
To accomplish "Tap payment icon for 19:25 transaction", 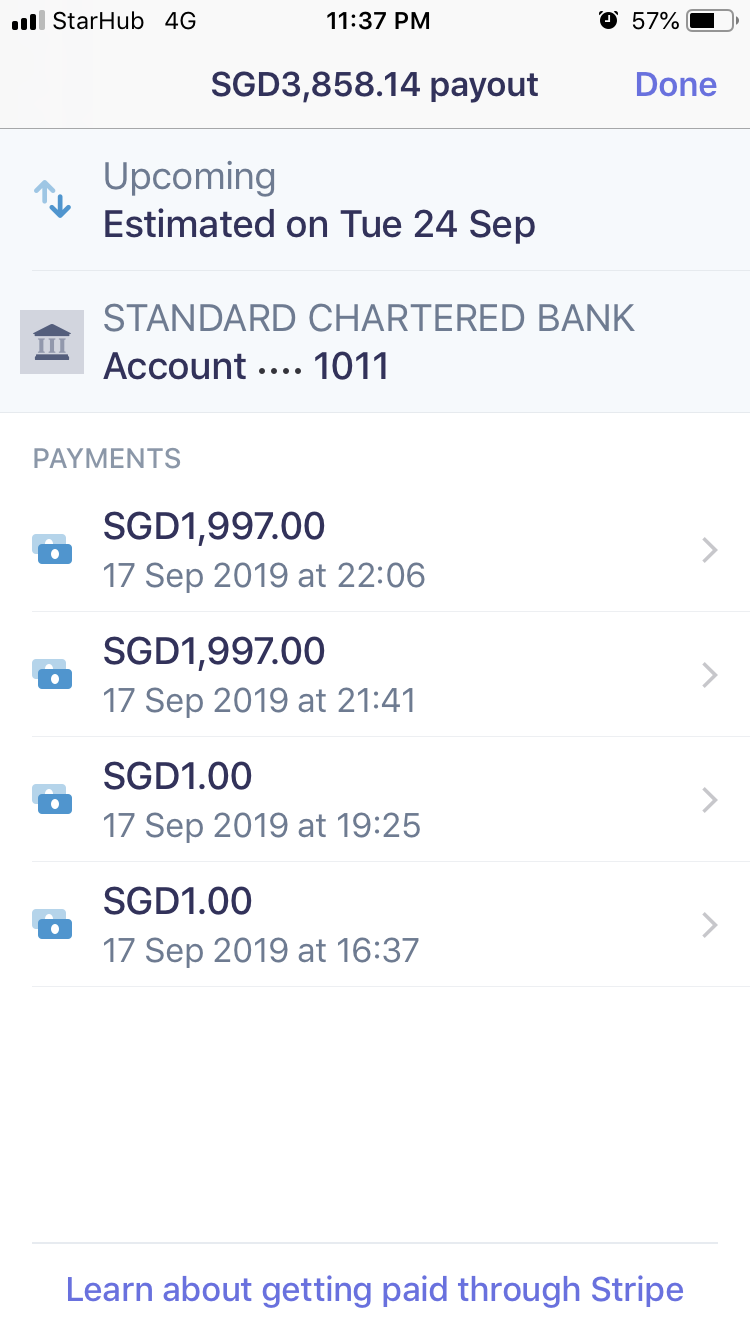I will [x=52, y=799].
